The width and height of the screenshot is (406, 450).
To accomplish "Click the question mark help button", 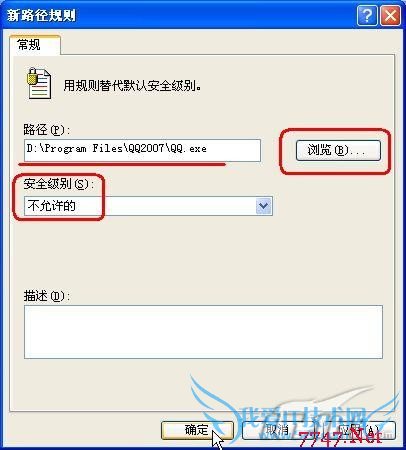I will [x=367, y=15].
